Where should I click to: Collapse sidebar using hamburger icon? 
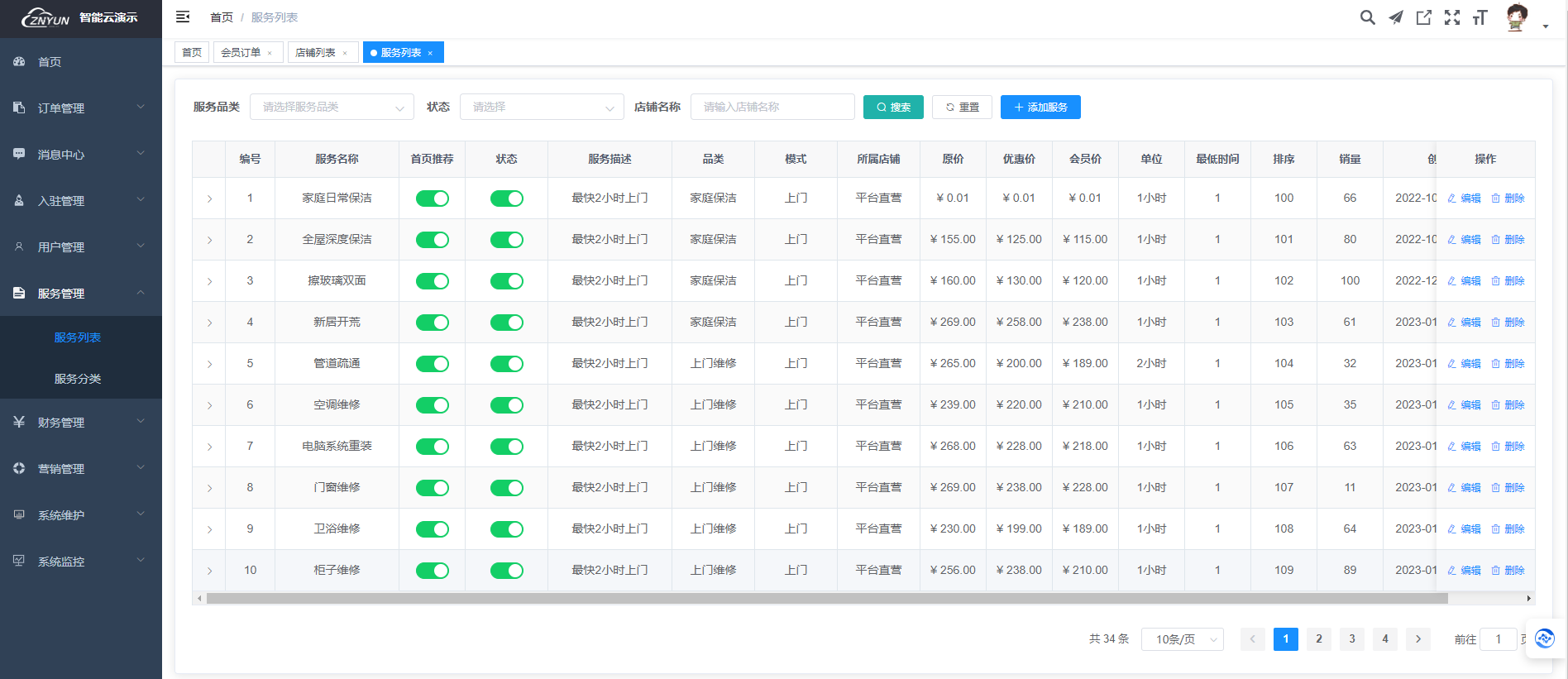(183, 17)
